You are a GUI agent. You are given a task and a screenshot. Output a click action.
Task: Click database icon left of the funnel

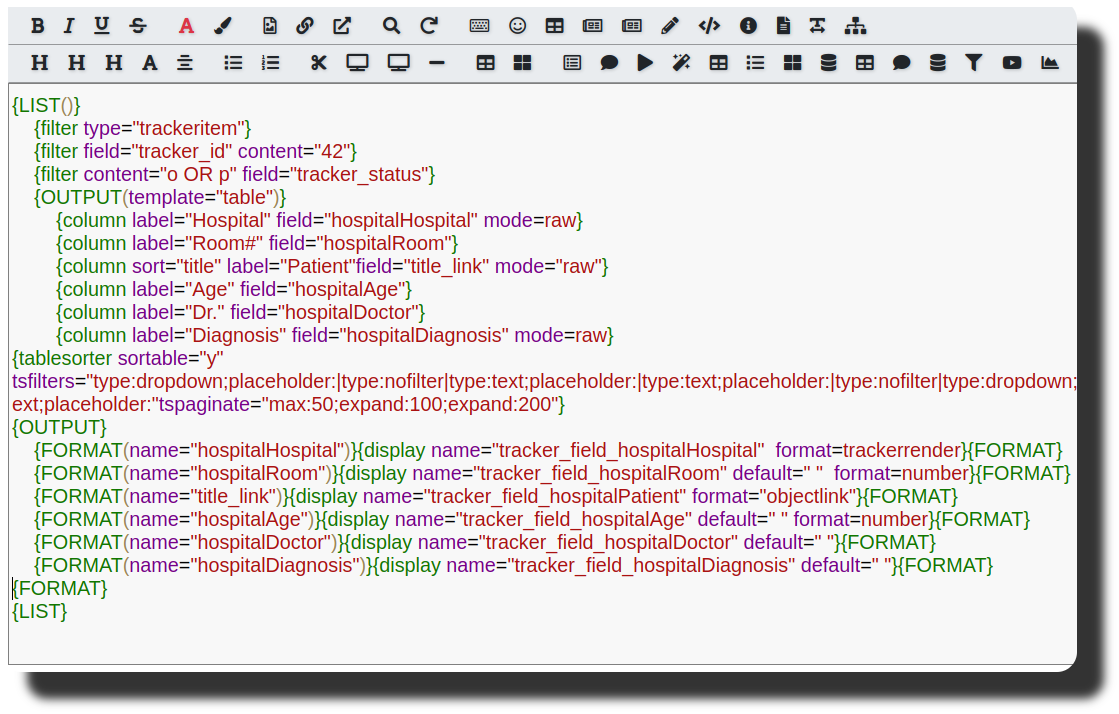point(938,63)
